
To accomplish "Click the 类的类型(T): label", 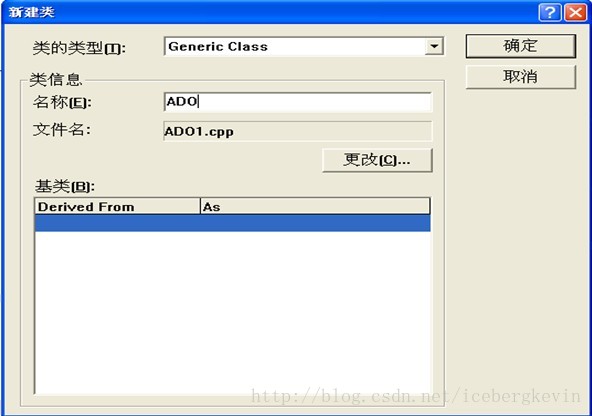I will 79,48.
